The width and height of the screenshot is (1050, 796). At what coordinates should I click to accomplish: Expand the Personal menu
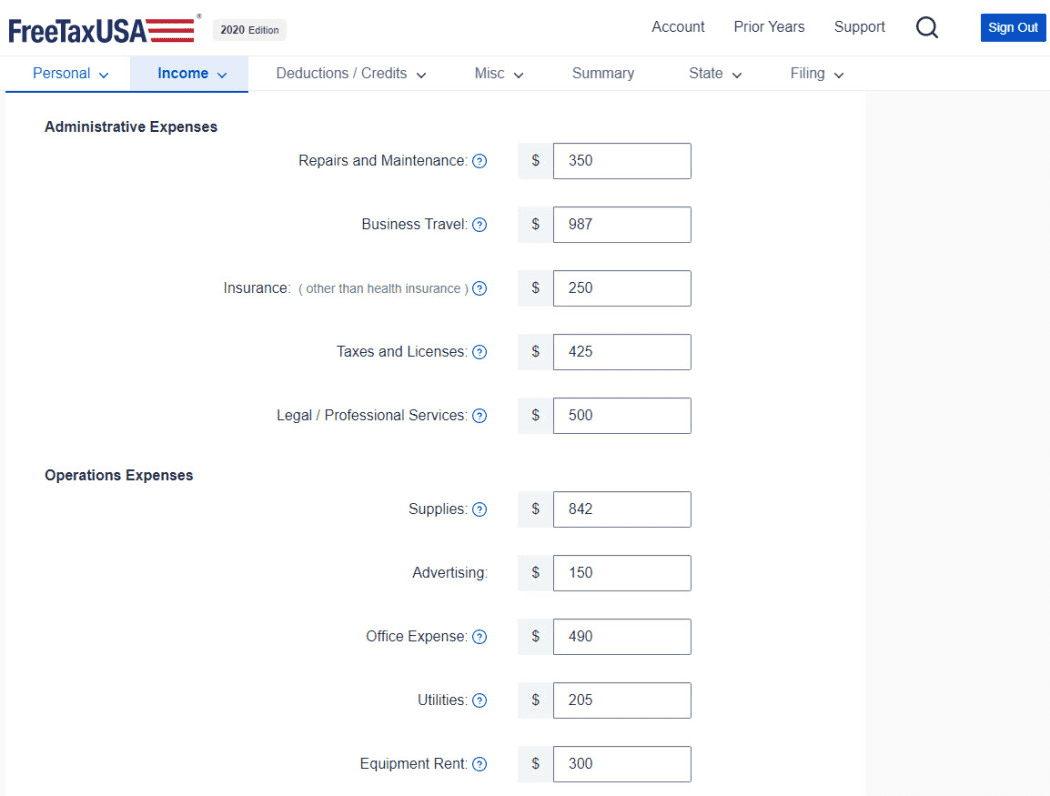click(70, 74)
